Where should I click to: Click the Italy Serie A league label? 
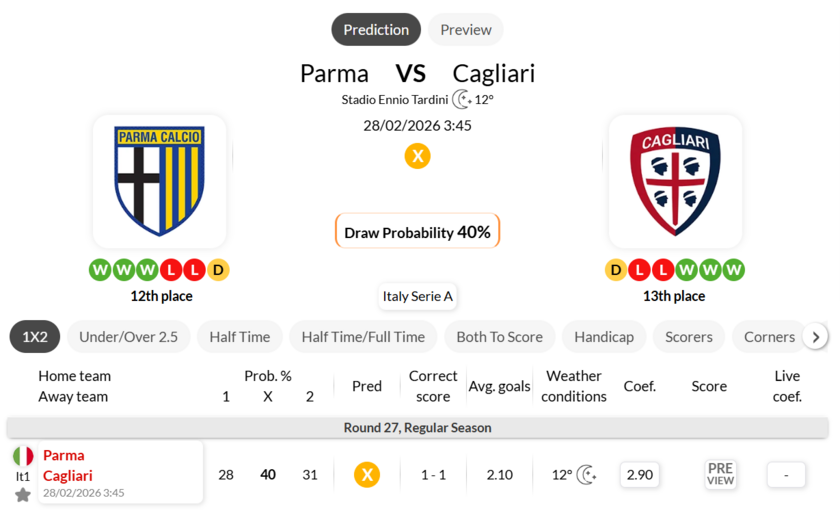click(x=418, y=296)
